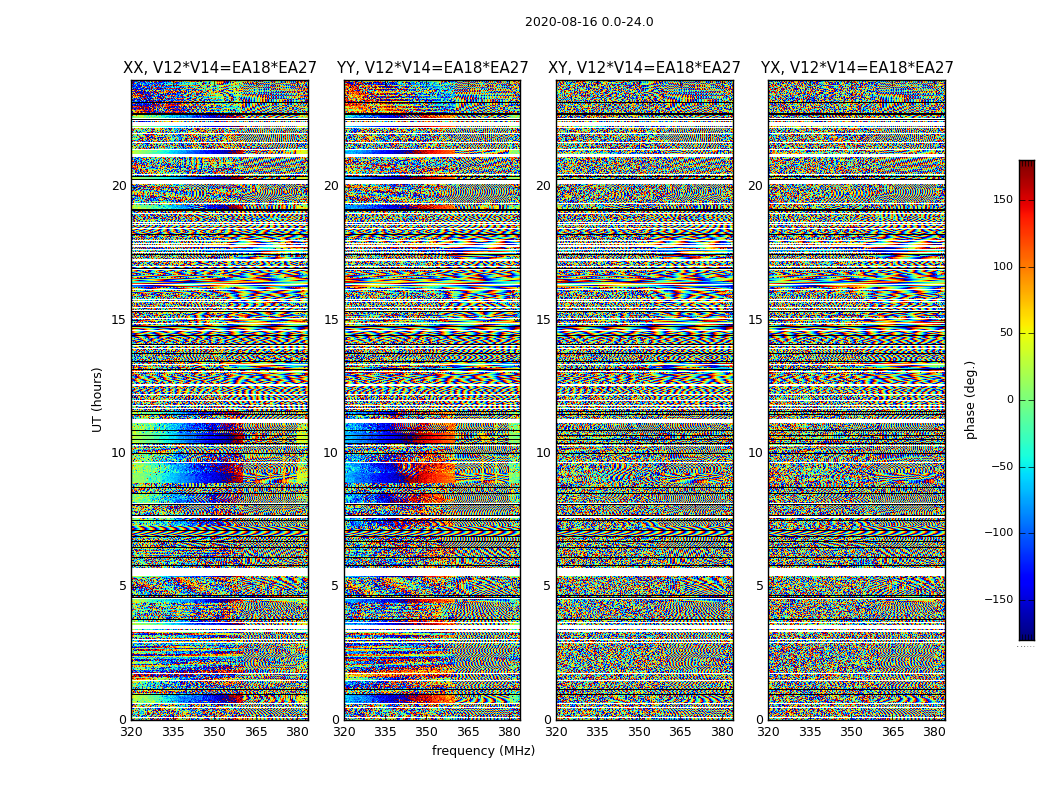
Task: Open the XY phase waterfall plot
Action: (x=645, y=400)
